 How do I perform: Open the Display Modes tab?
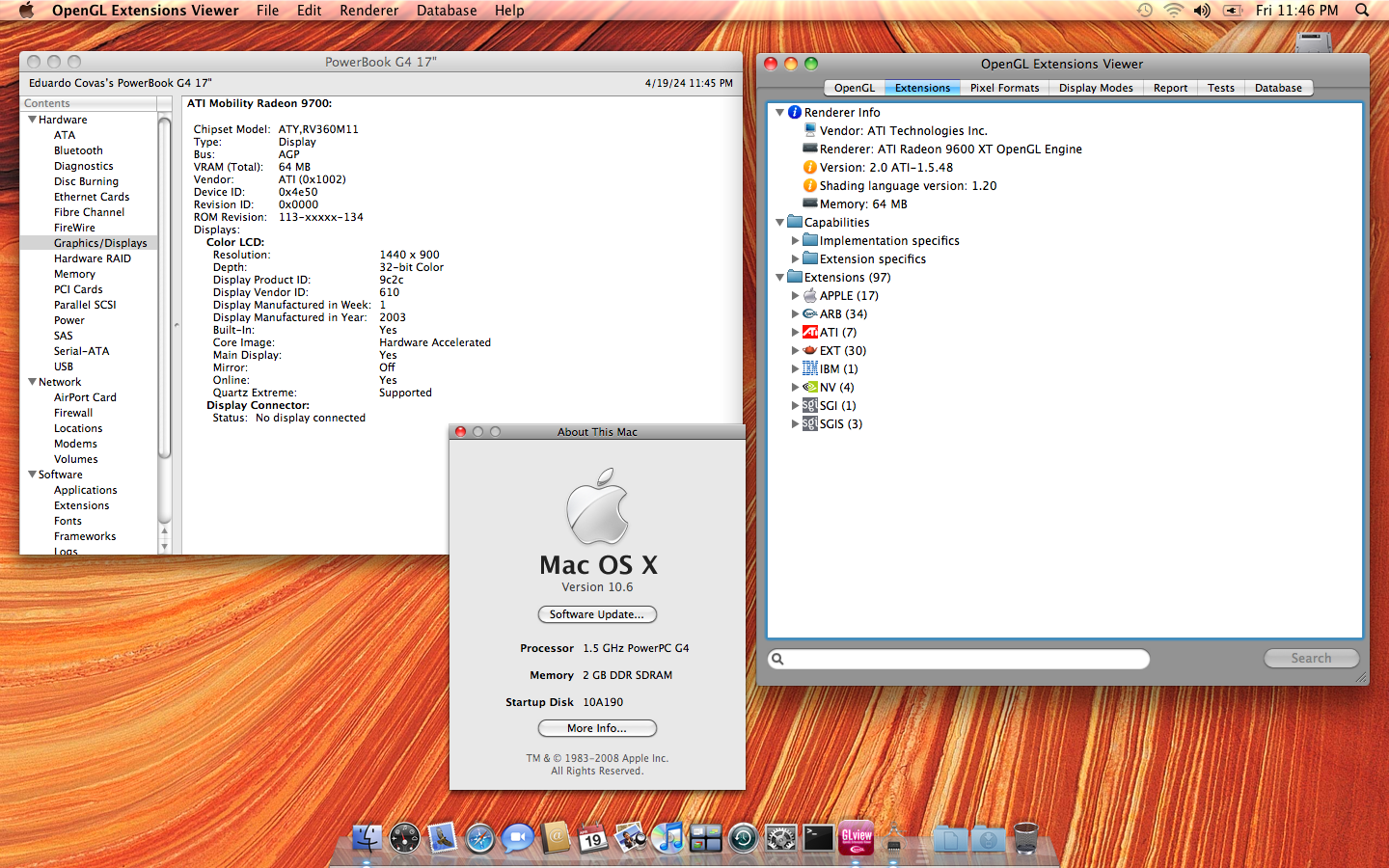tap(1096, 88)
